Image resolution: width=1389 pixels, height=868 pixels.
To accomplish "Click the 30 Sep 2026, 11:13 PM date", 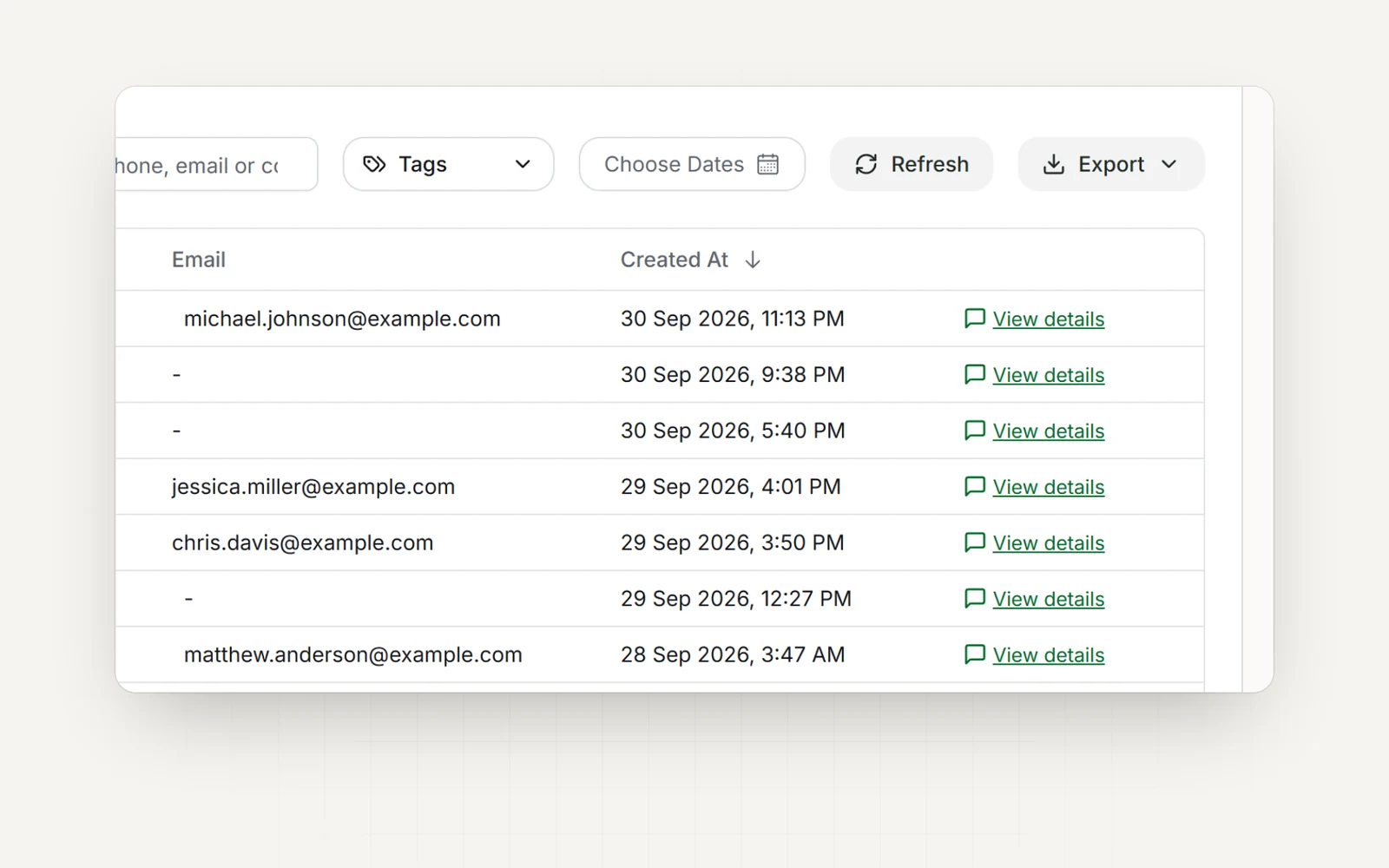I will coord(733,319).
